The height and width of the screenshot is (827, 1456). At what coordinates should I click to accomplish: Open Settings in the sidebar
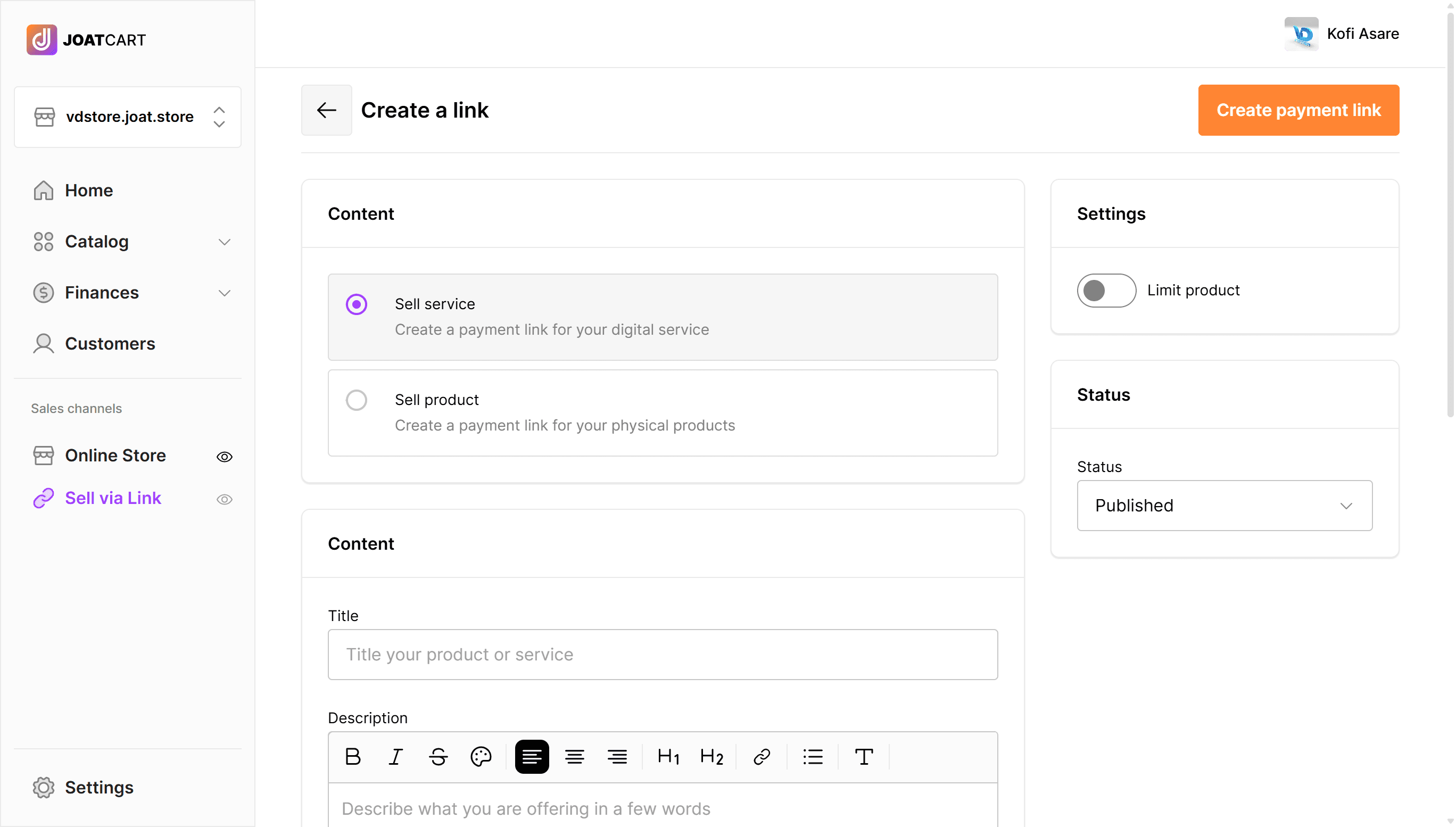[x=98, y=787]
